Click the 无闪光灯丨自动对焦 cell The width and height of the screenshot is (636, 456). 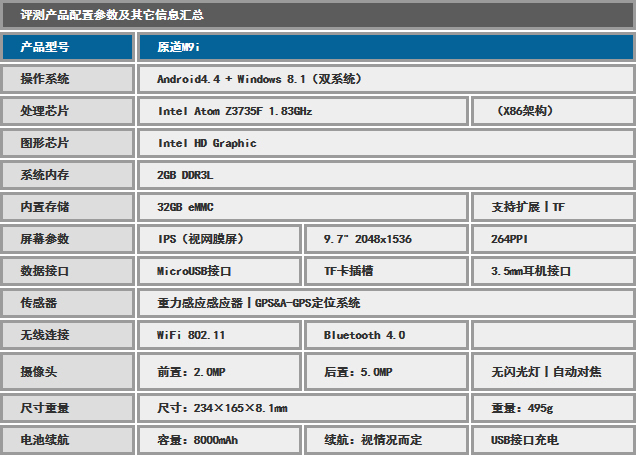tap(553, 372)
